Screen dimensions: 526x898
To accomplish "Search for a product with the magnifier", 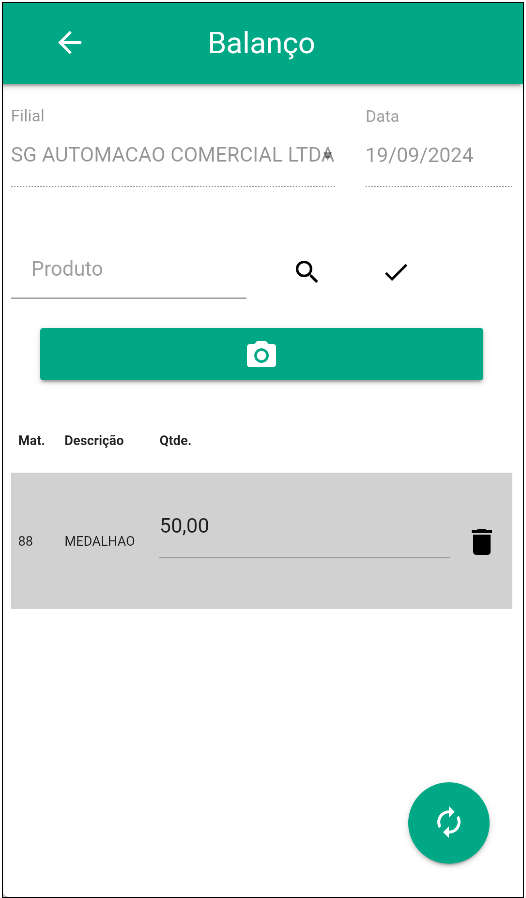I will pos(307,271).
